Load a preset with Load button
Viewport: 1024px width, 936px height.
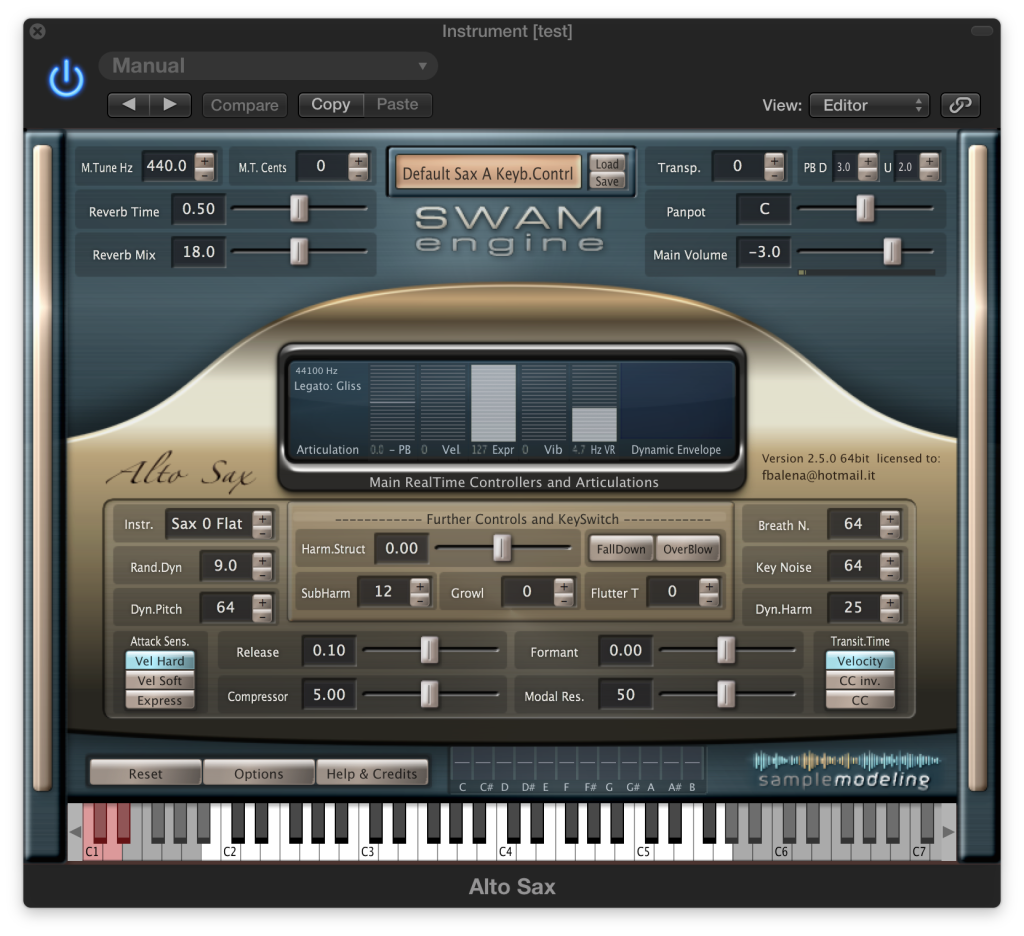[x=607, y=163]
